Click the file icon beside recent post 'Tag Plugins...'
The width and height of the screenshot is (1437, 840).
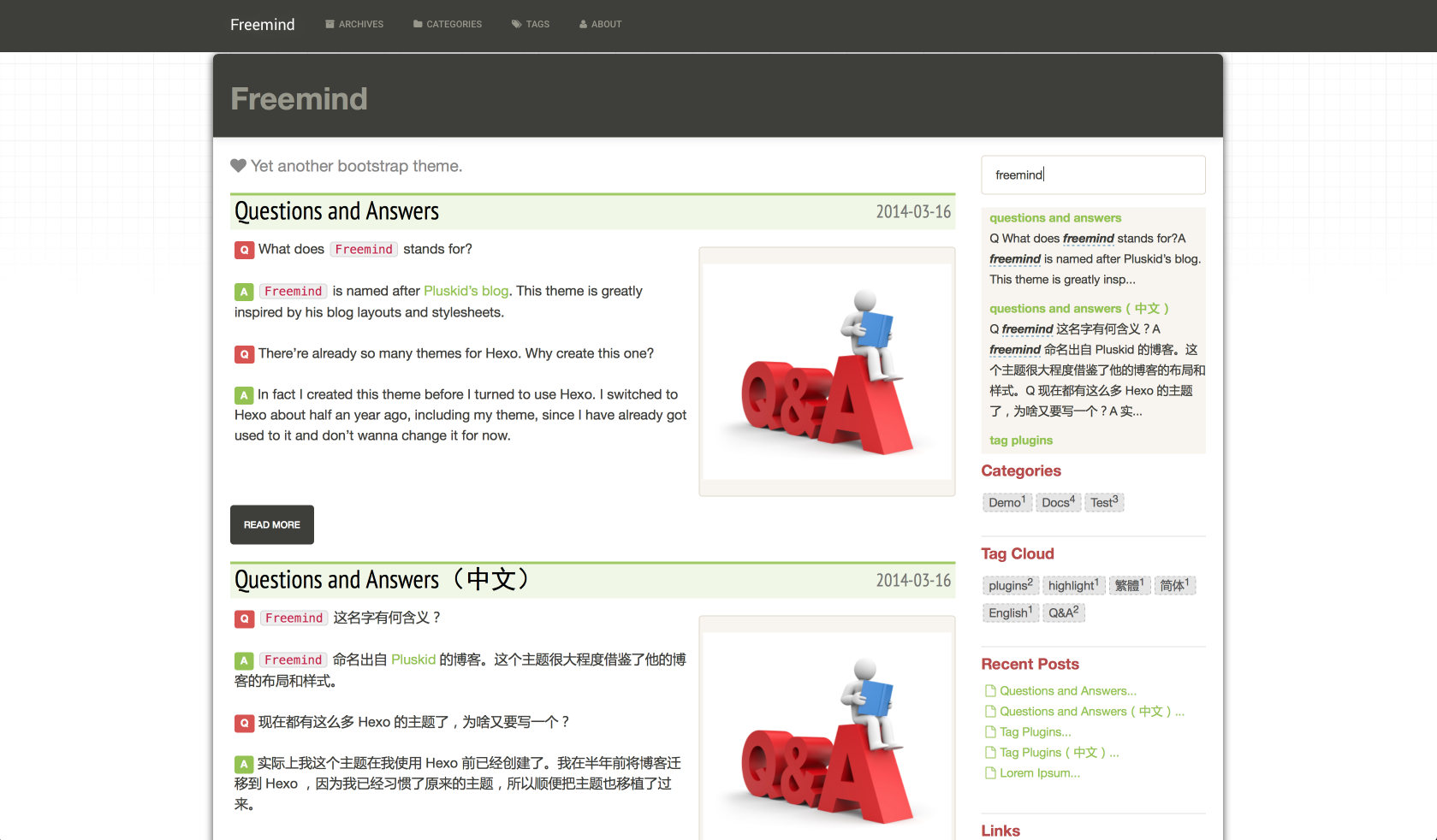click(x=990, y=732)
